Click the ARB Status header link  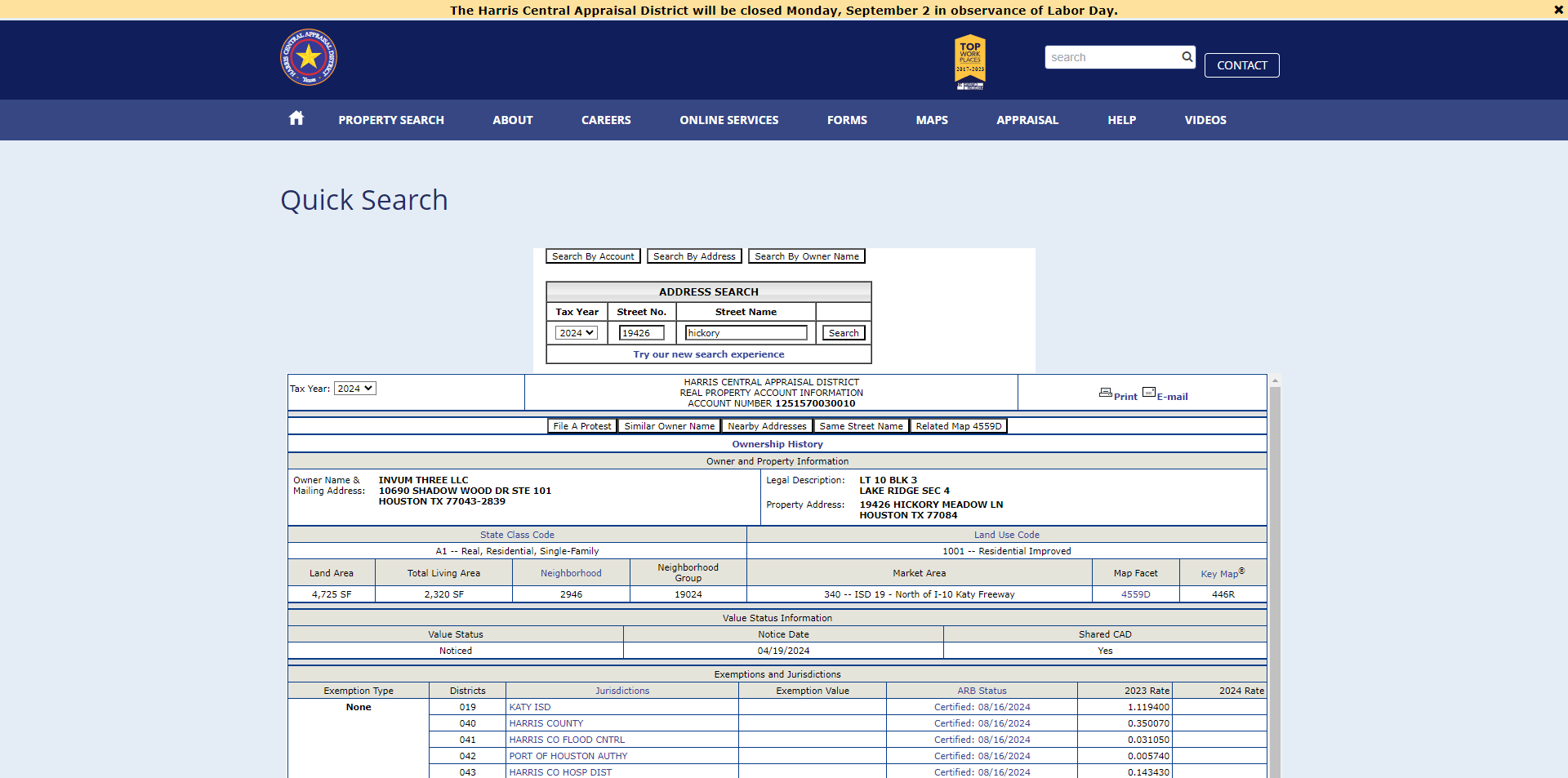[x=982, y=691]
